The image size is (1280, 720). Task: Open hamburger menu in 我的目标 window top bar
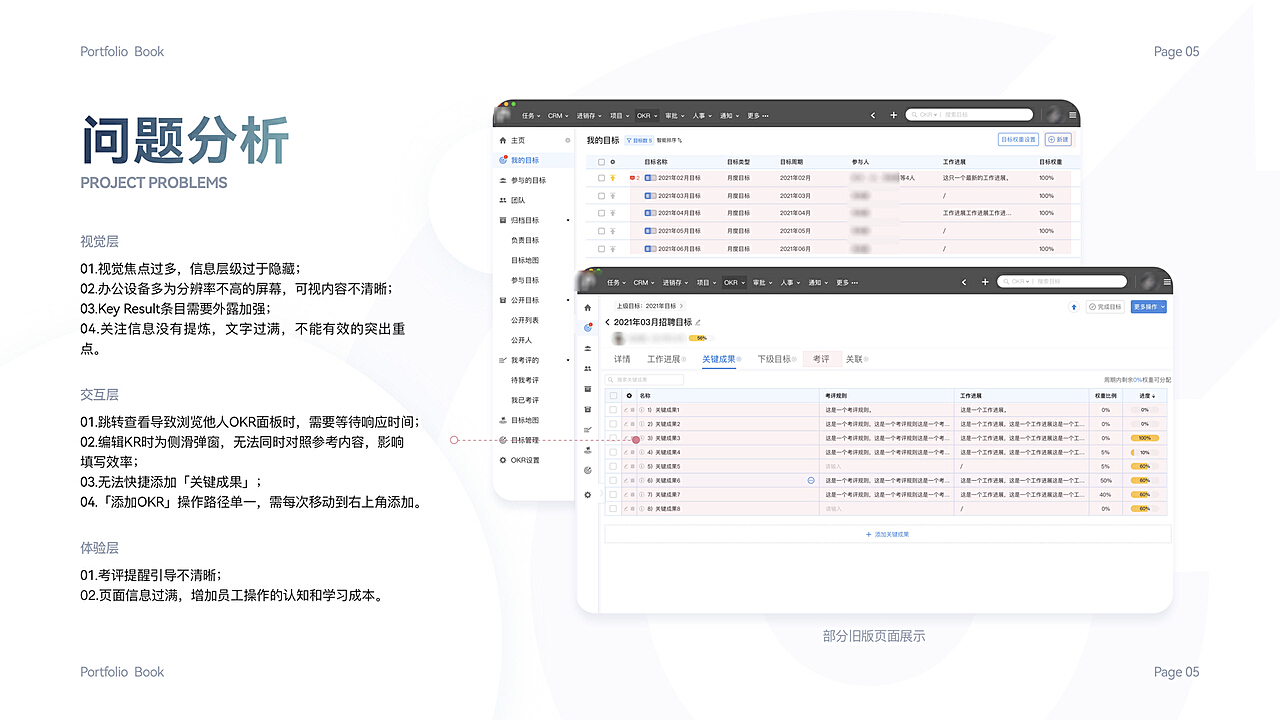[x=1072, y=115]
